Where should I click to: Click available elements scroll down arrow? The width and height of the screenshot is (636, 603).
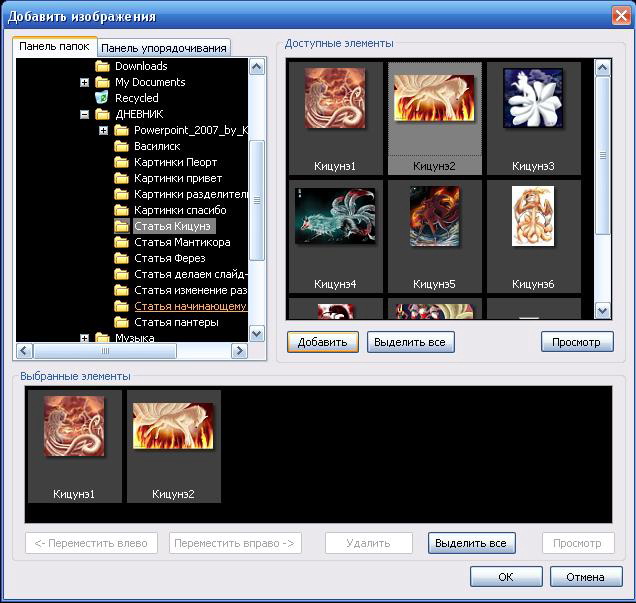click(x=603, y=311)
